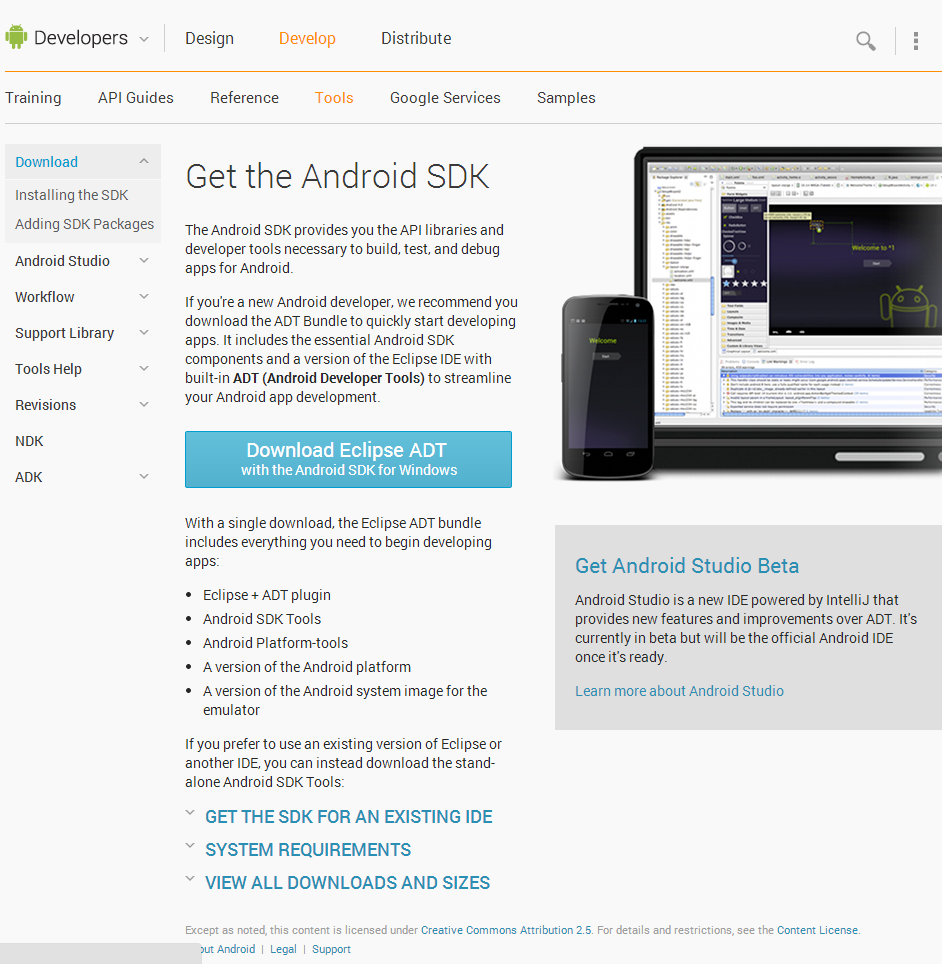Open the Support footer link
Screen dimensions: 942x964
tap(331, 949)
